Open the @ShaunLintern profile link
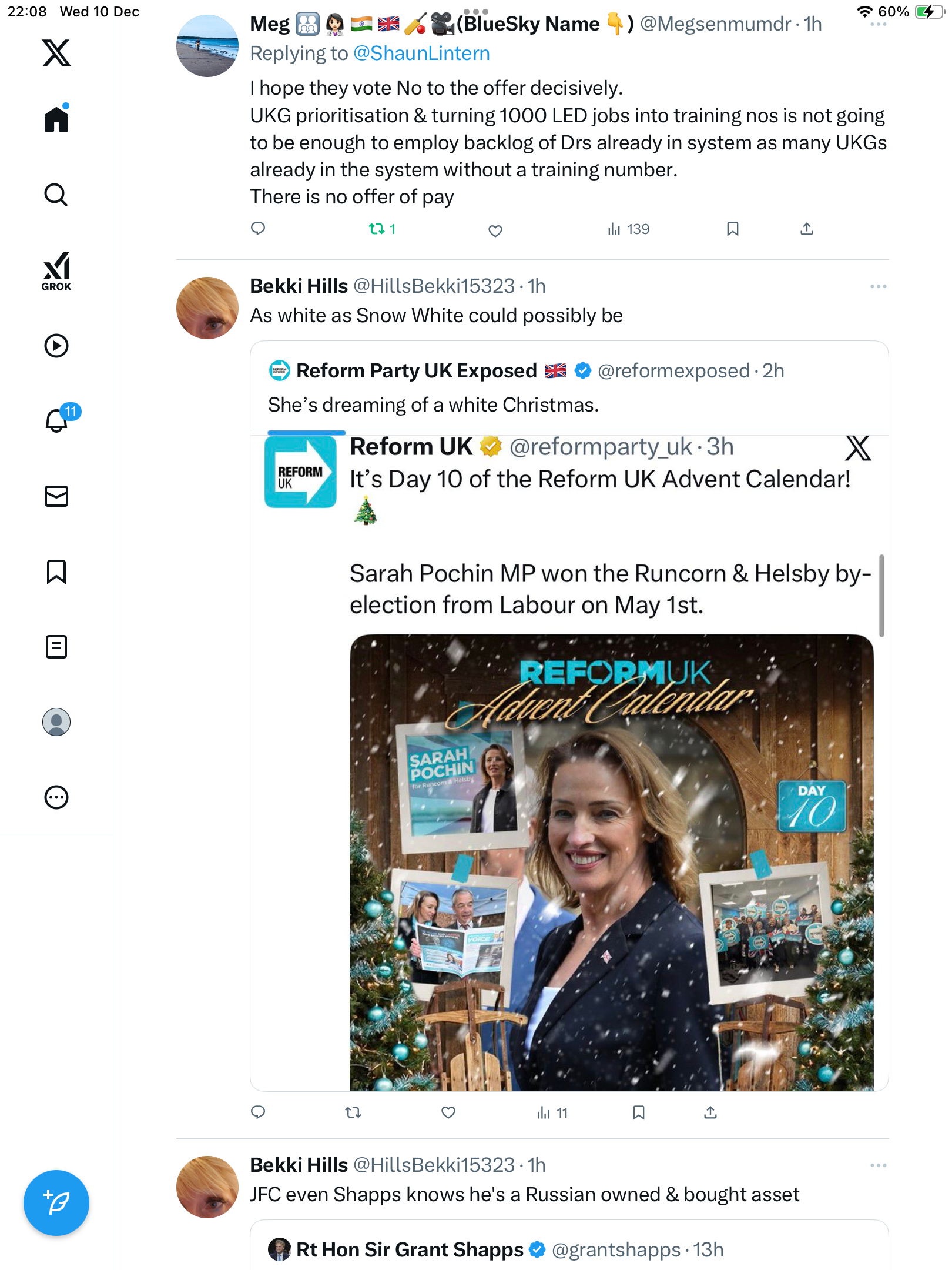This screenshot has width=952, height=1270. pyautogui.click(x=421, y=54)
